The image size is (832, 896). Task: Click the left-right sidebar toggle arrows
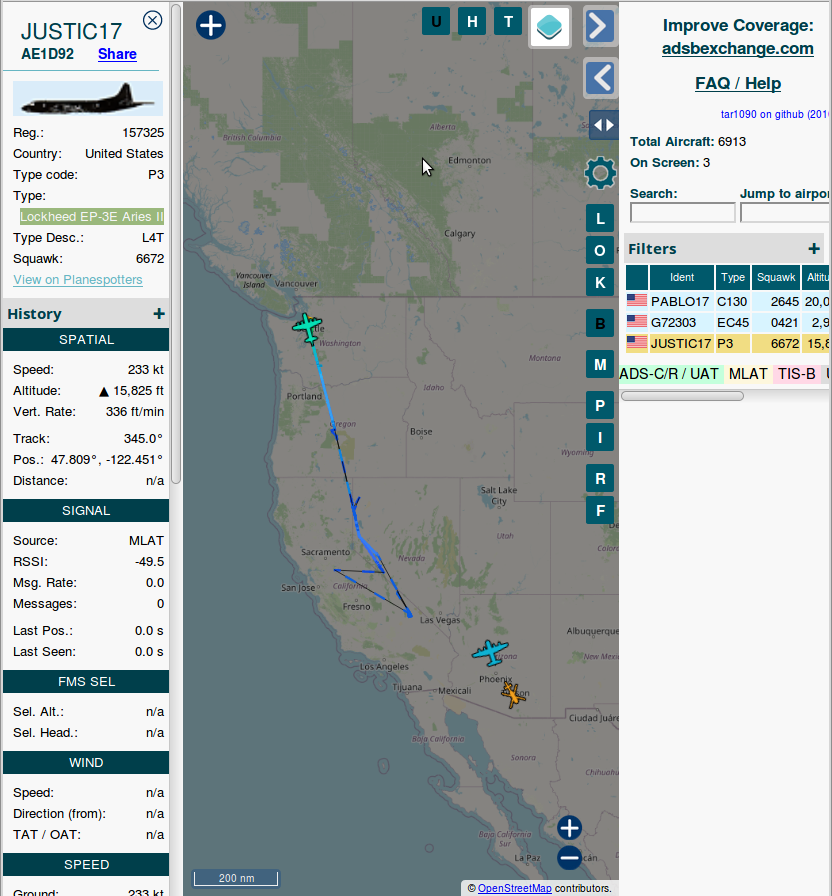pos(603,125)
